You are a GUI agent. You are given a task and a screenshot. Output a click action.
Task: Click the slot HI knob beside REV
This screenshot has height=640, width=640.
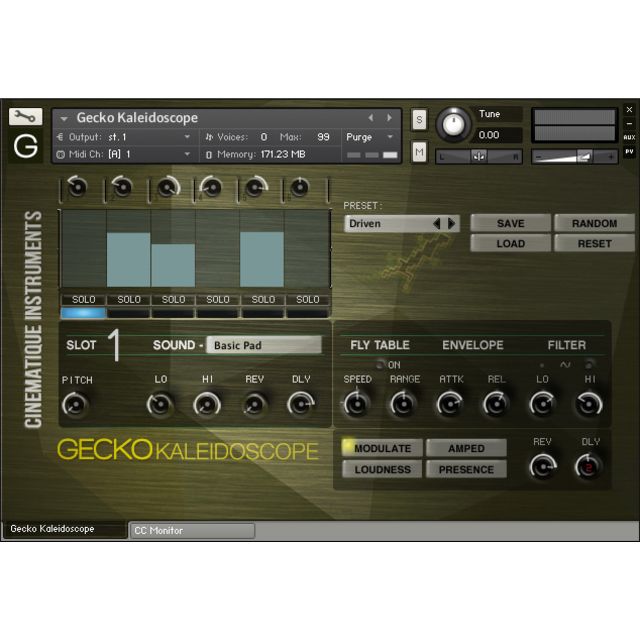click(x=207, y=404)
